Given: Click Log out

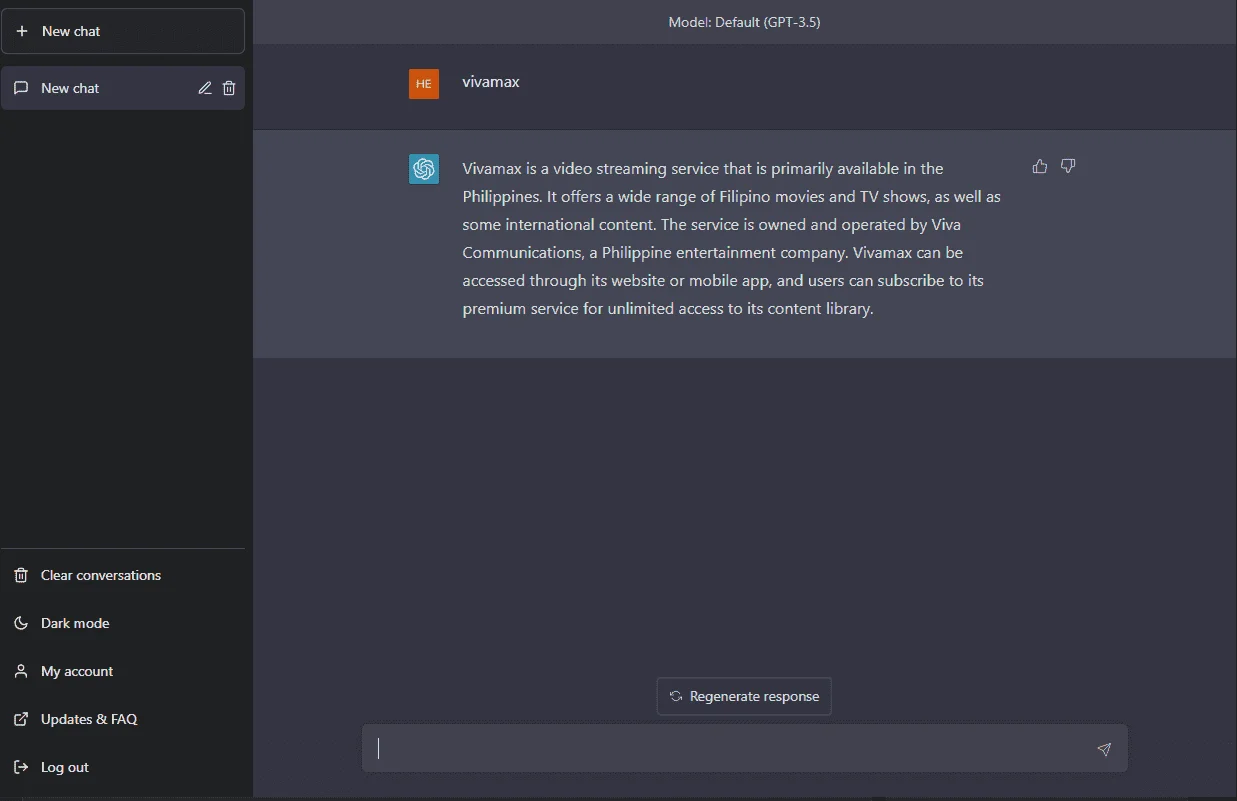Looking at the screenshot, I should 123,767.
